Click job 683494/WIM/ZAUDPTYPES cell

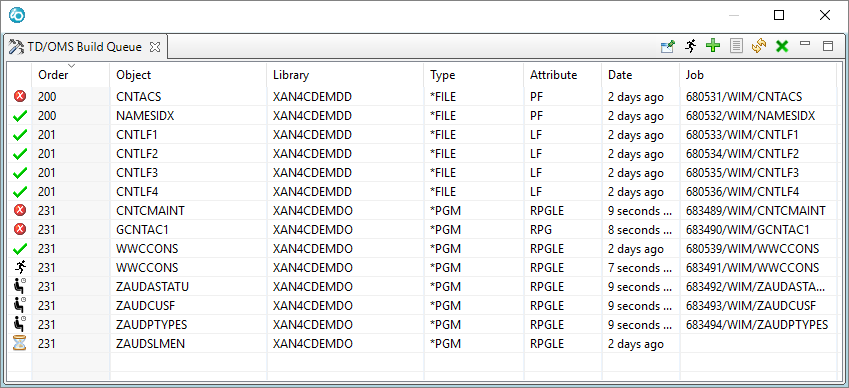pyautogui.click(x=758, y=324)
